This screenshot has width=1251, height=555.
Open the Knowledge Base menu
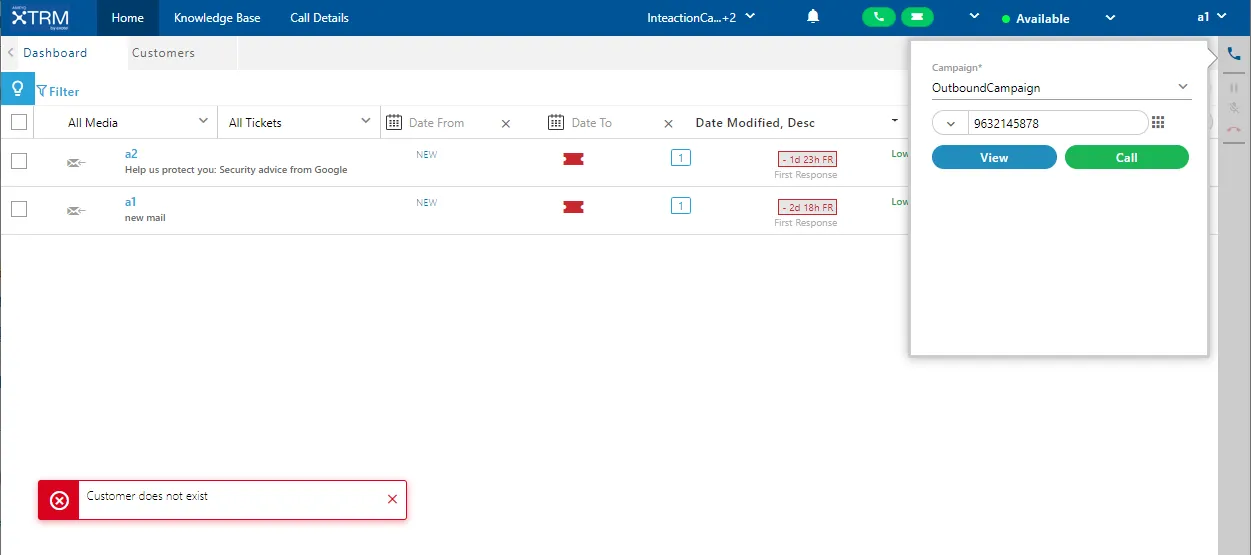[x=218, y=18]
